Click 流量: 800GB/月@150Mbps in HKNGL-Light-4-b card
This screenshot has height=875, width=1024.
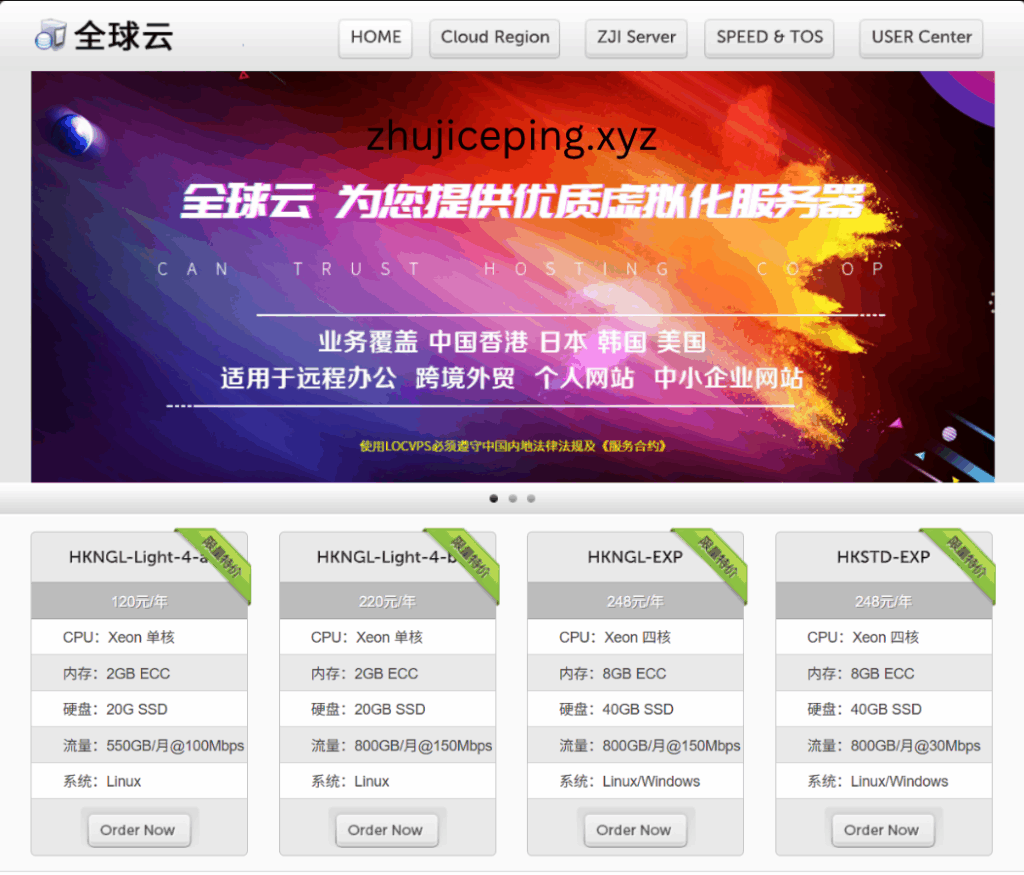click(x=387, y=745)
